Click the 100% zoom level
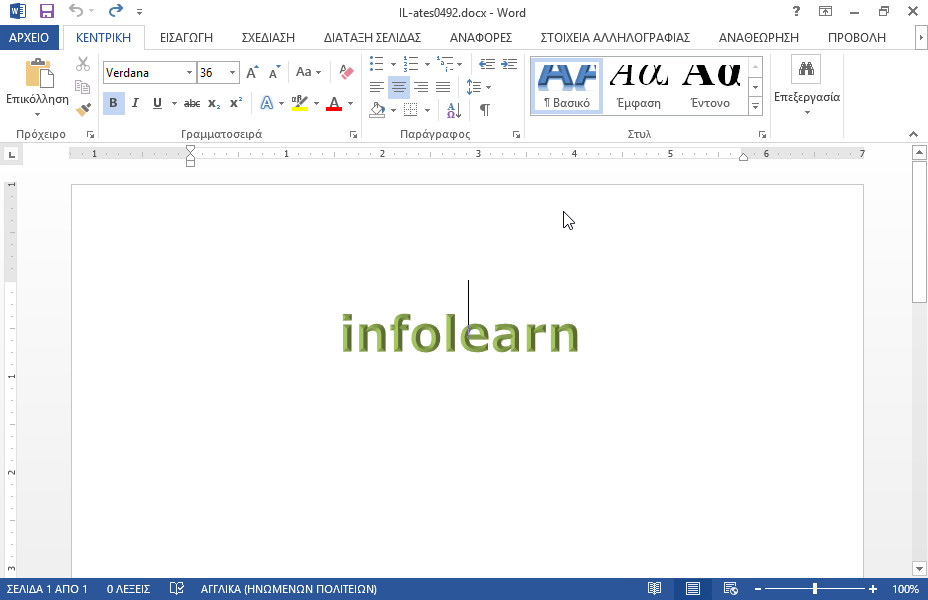Viewport: 928px width, 600px height. click(906, 589)
